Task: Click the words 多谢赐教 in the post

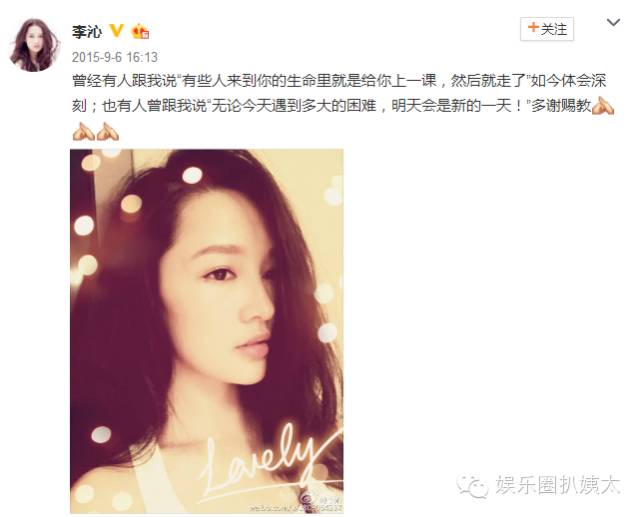Action: tap(561, 106)
